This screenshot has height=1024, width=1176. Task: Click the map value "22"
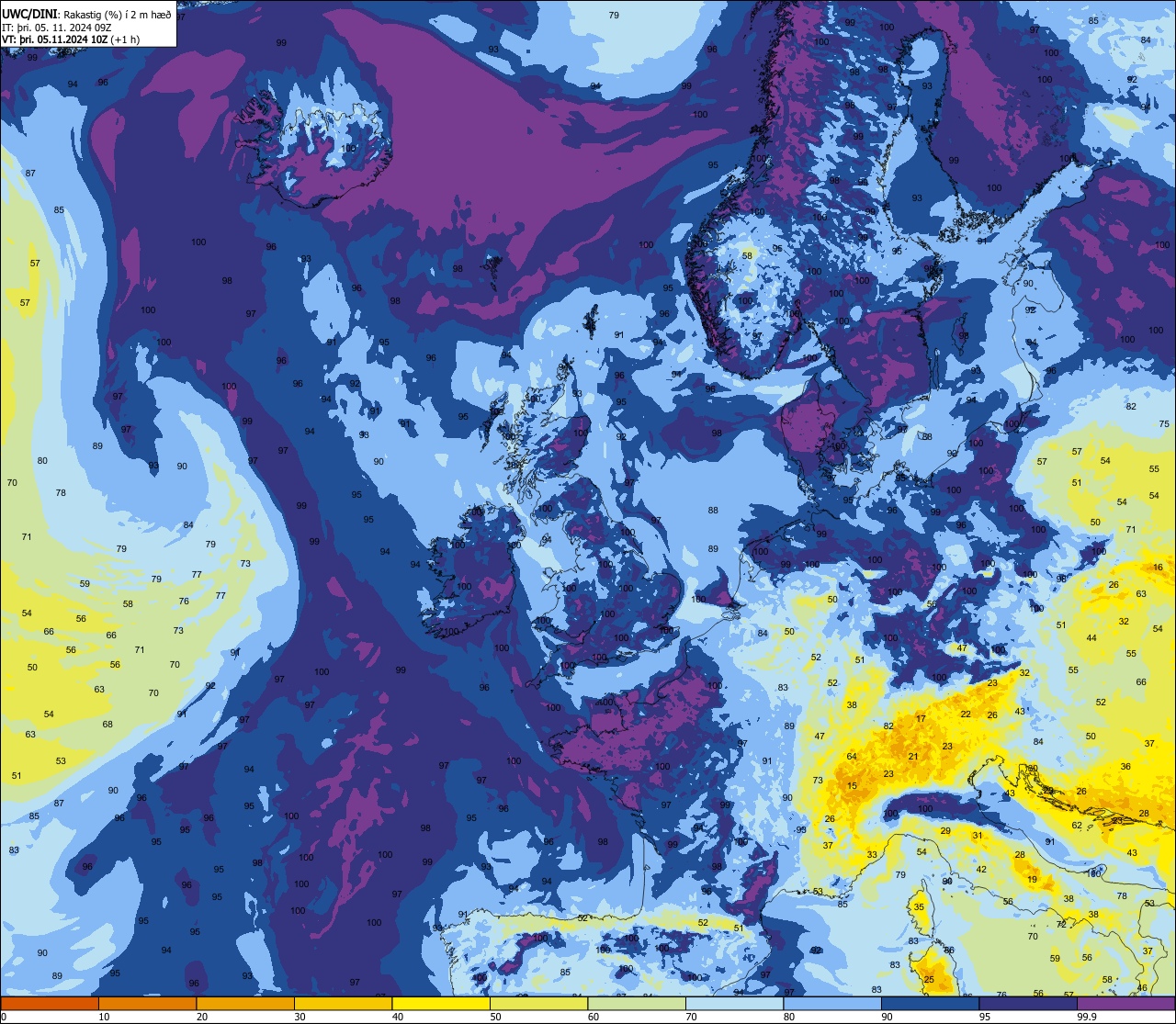click(966, 715)
